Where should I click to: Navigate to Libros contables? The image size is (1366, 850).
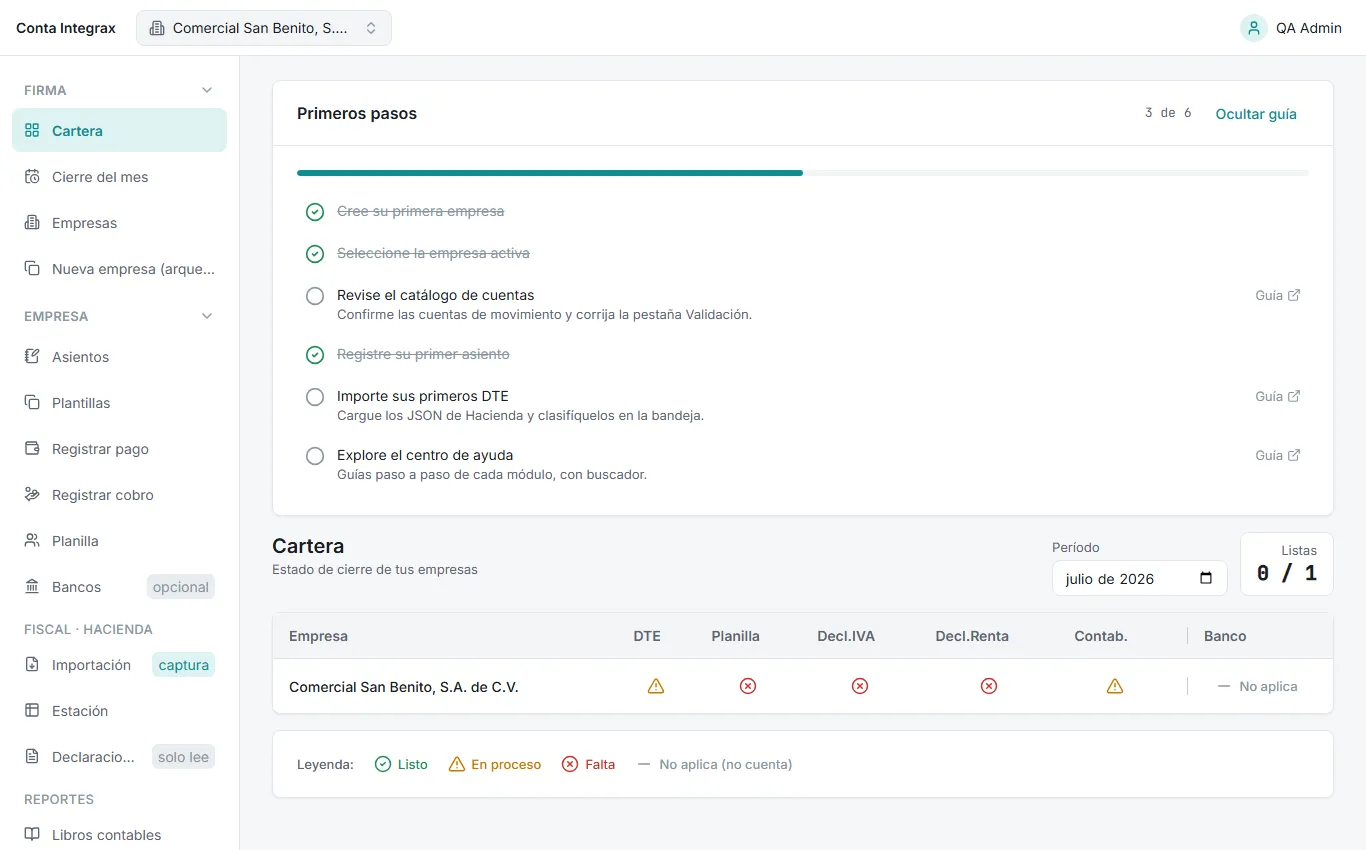[120, 834]
